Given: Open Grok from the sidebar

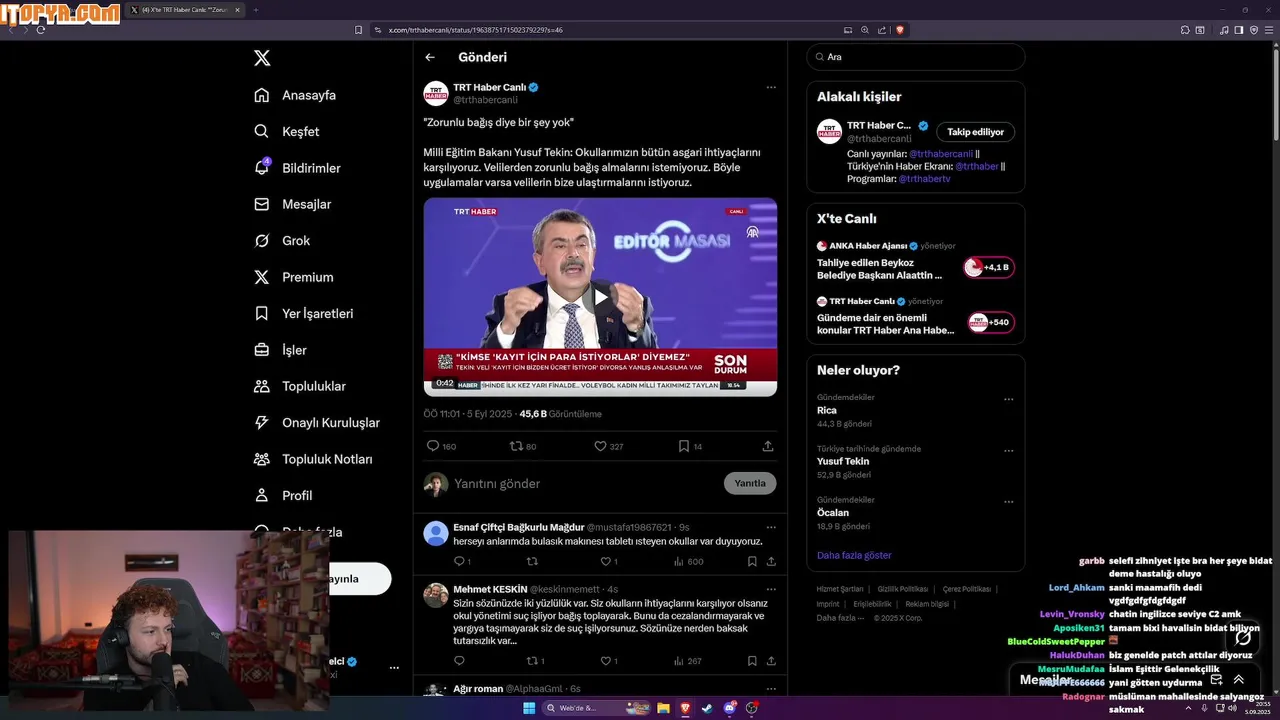Looking at the screenshot, I should coord(282,240).
